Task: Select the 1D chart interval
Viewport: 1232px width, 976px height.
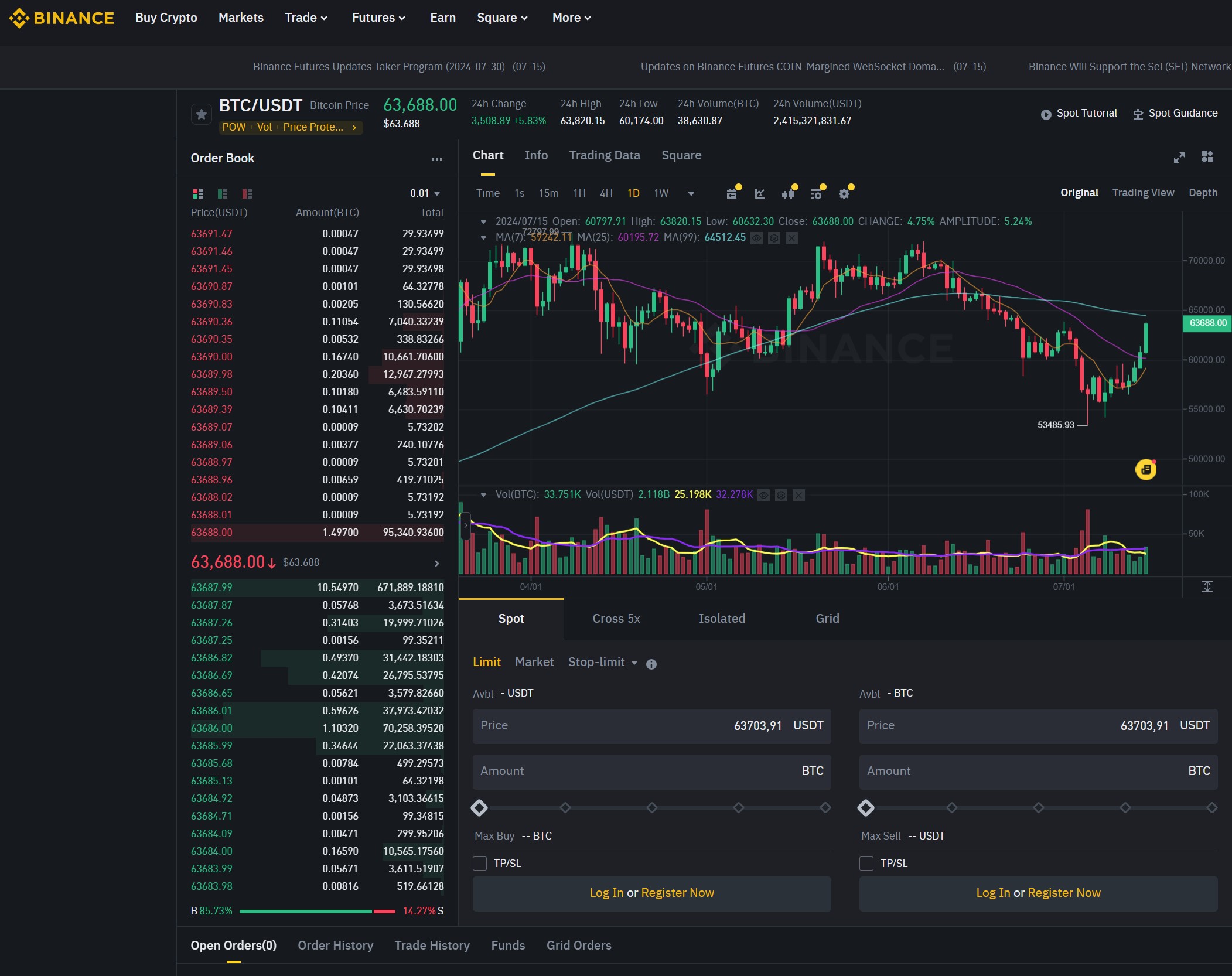Action: [x=633, y=193]
